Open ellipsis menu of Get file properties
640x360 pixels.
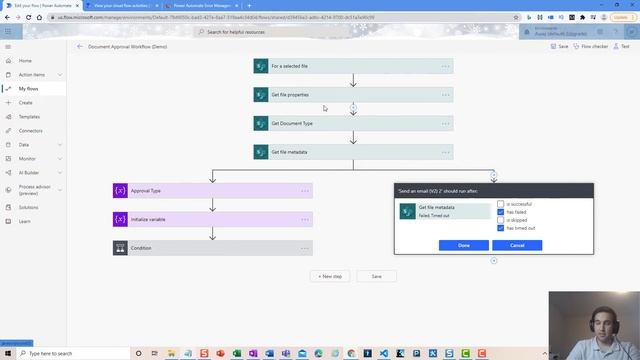[x=445, y=95]
